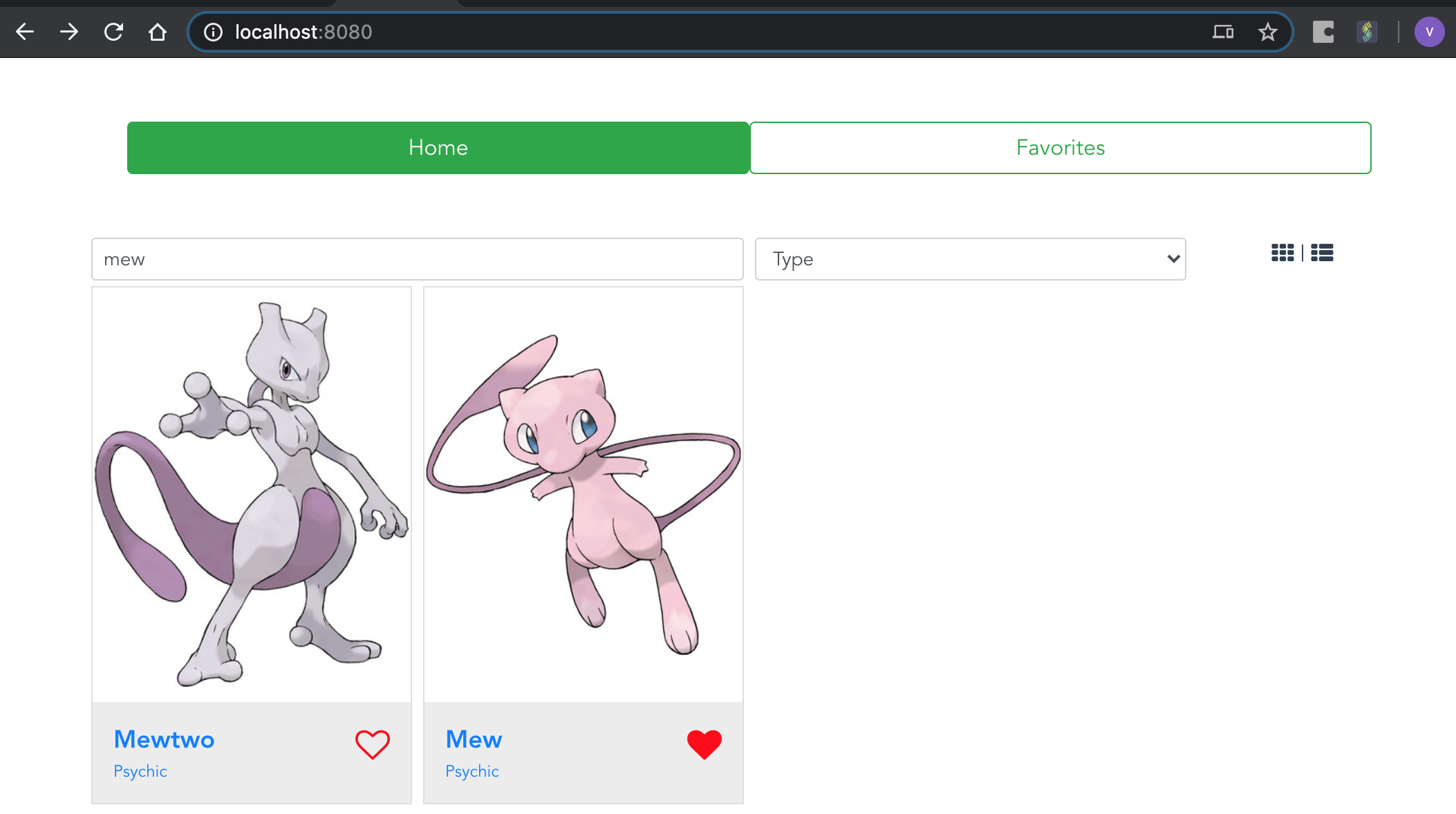Go back to the previous page
Viewport: 1456px width, 814px height.
point(25,32)
